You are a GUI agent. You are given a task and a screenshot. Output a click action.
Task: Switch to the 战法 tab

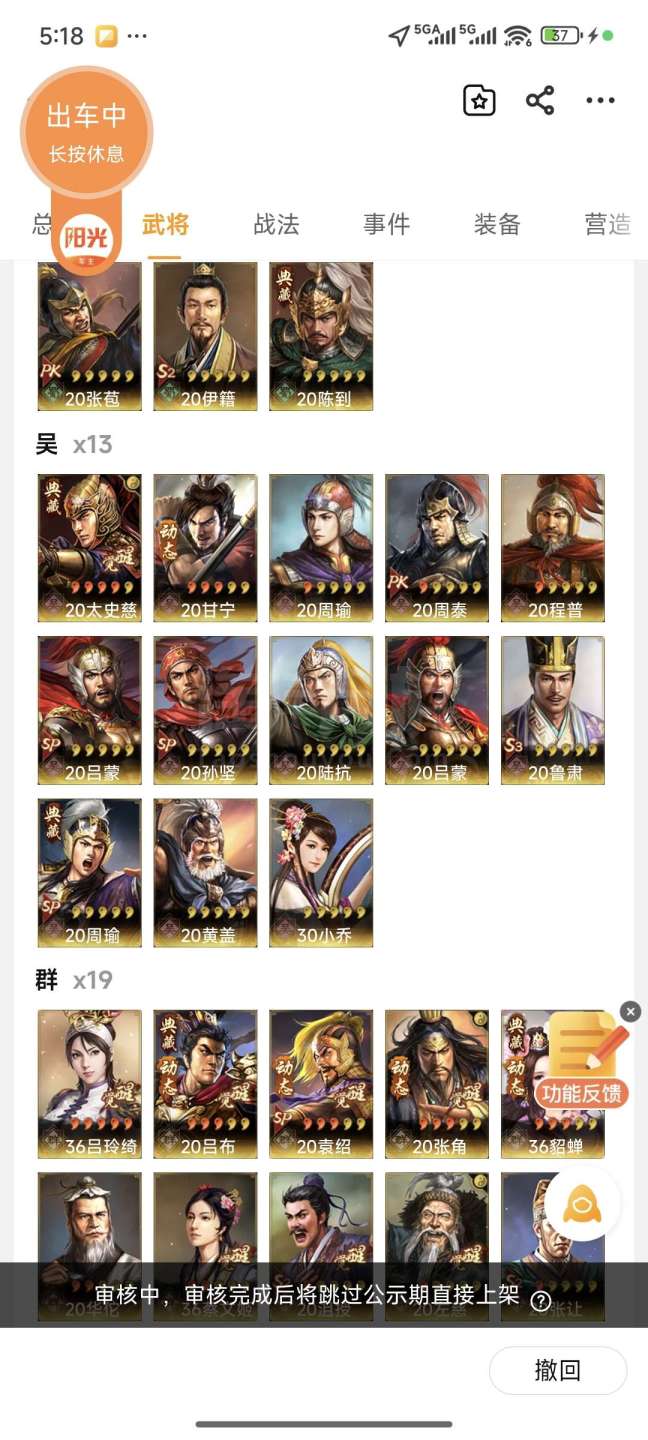click(276, 224)
